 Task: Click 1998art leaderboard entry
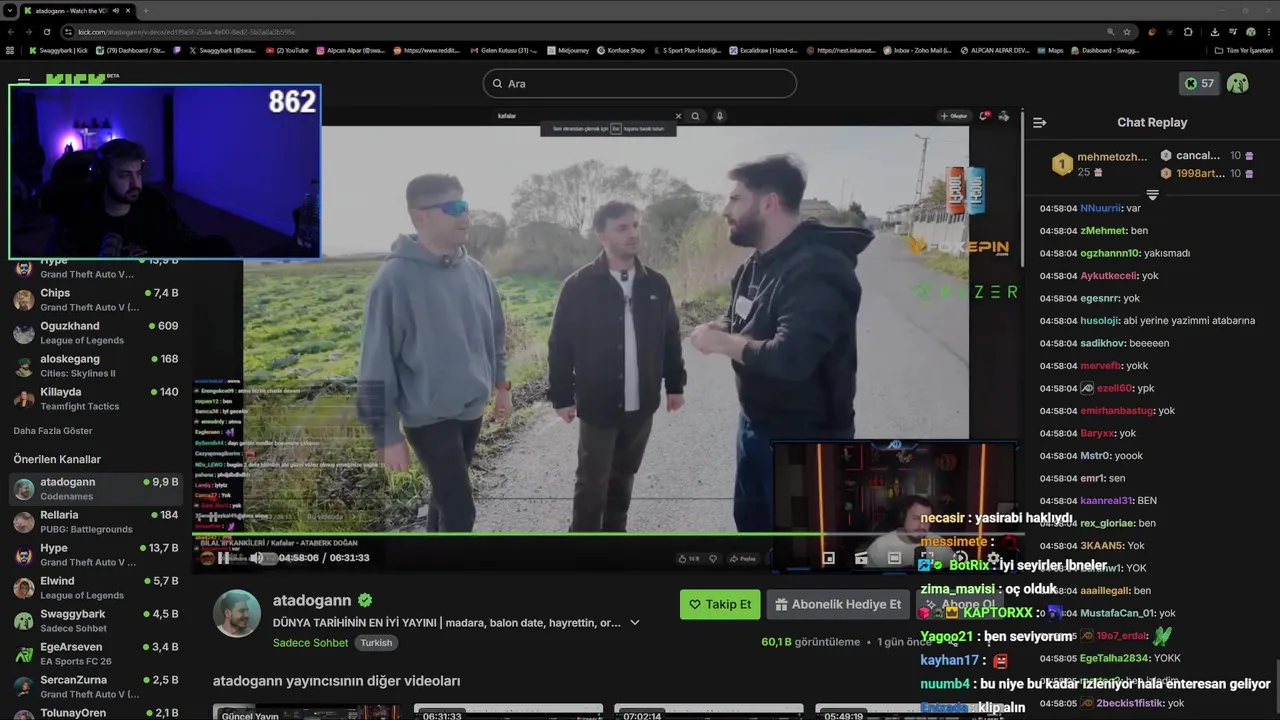coord(1207,173)
